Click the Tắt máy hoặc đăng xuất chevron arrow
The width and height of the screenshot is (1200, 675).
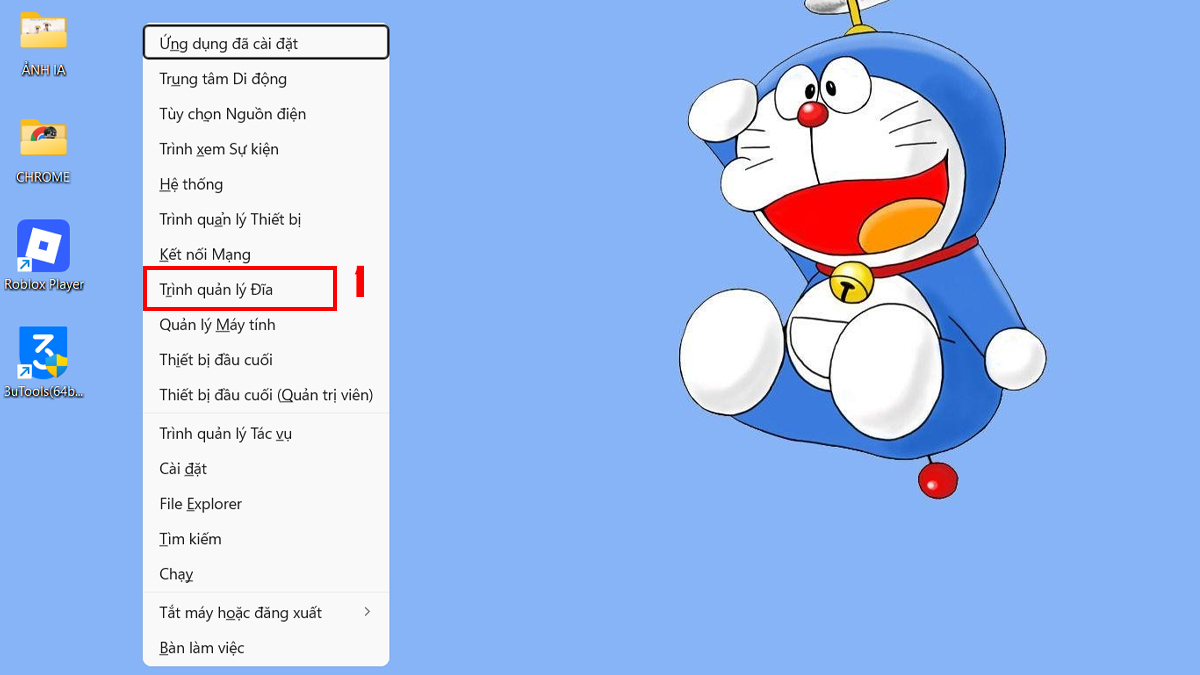pos(367,611)
